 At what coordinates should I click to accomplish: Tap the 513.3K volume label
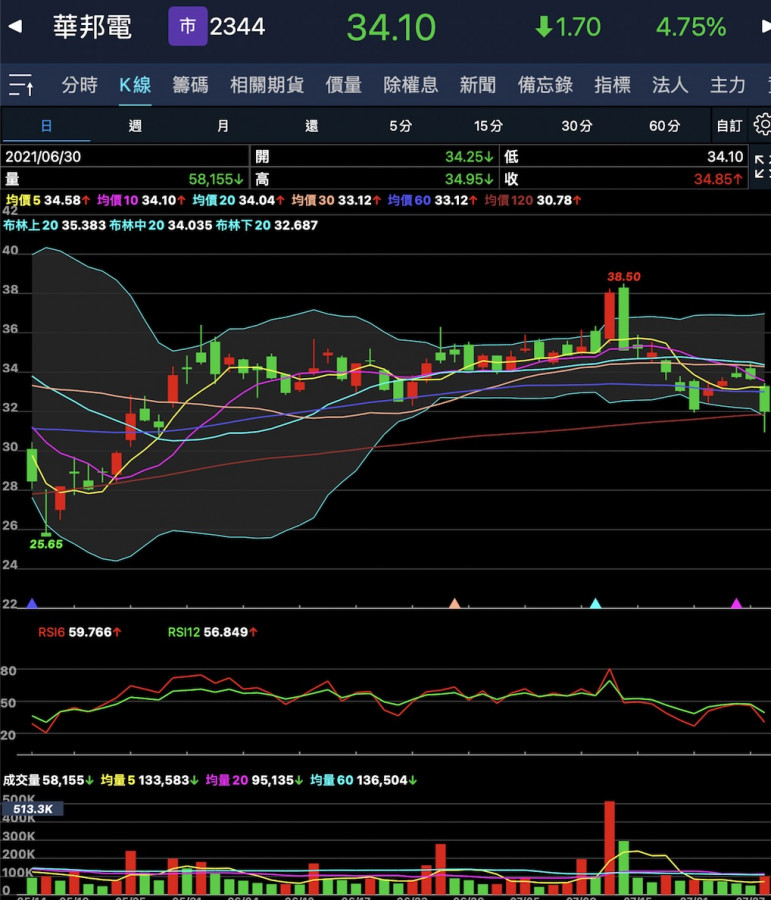pyautogui.click(x=33, y=808)
